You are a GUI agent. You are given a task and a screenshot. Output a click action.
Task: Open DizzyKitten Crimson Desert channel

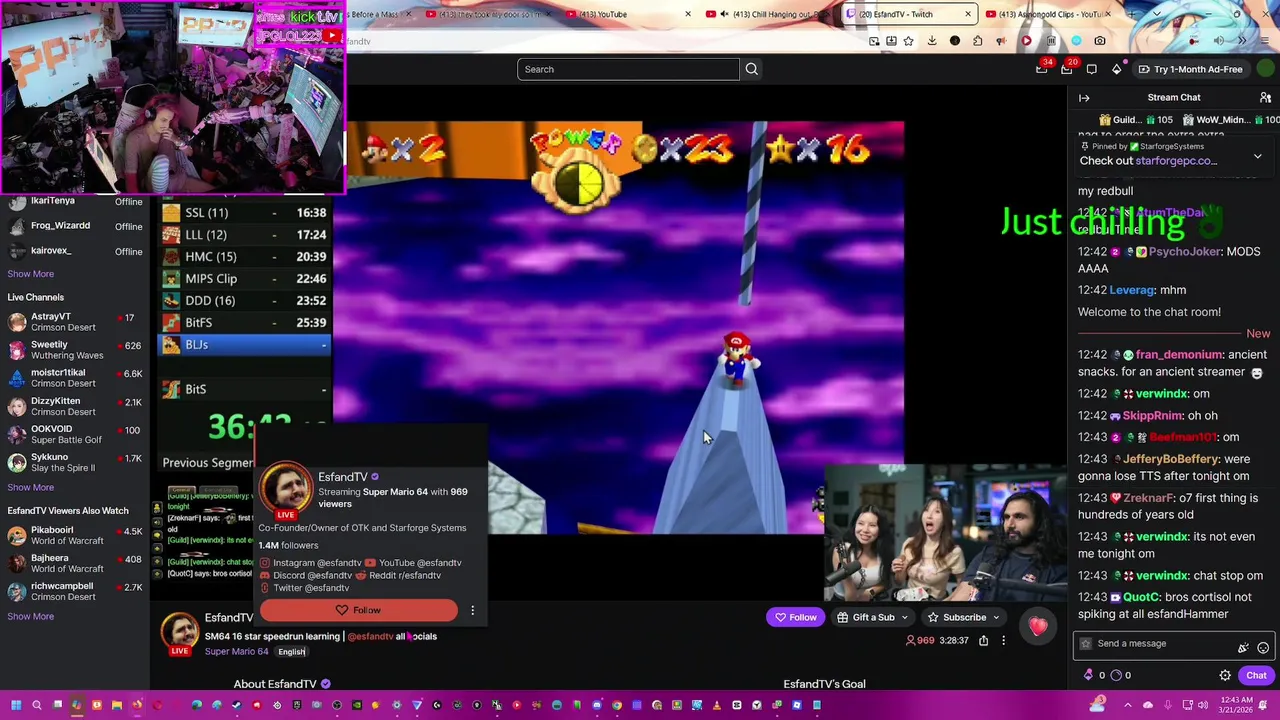(74, 406)
